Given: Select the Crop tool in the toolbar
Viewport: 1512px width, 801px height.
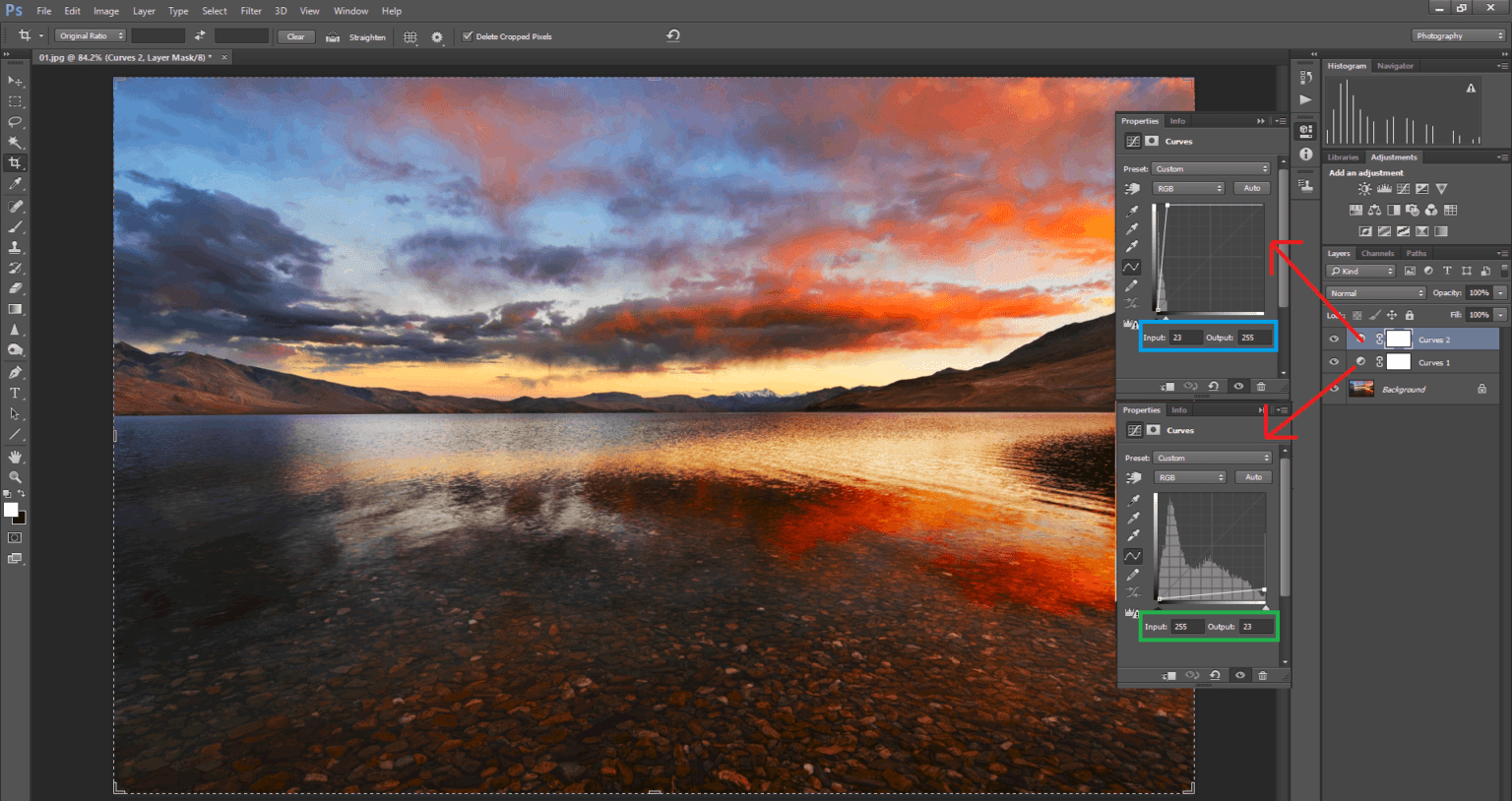Looking at the screenshot, I should tap(15, 163).
